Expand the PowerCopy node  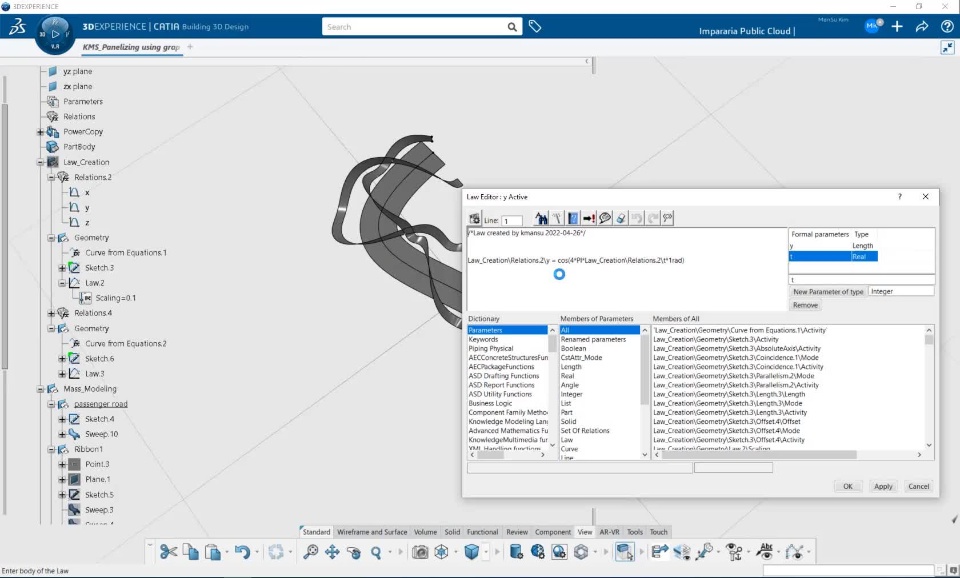pyautogui.click(x=40, y=132)
